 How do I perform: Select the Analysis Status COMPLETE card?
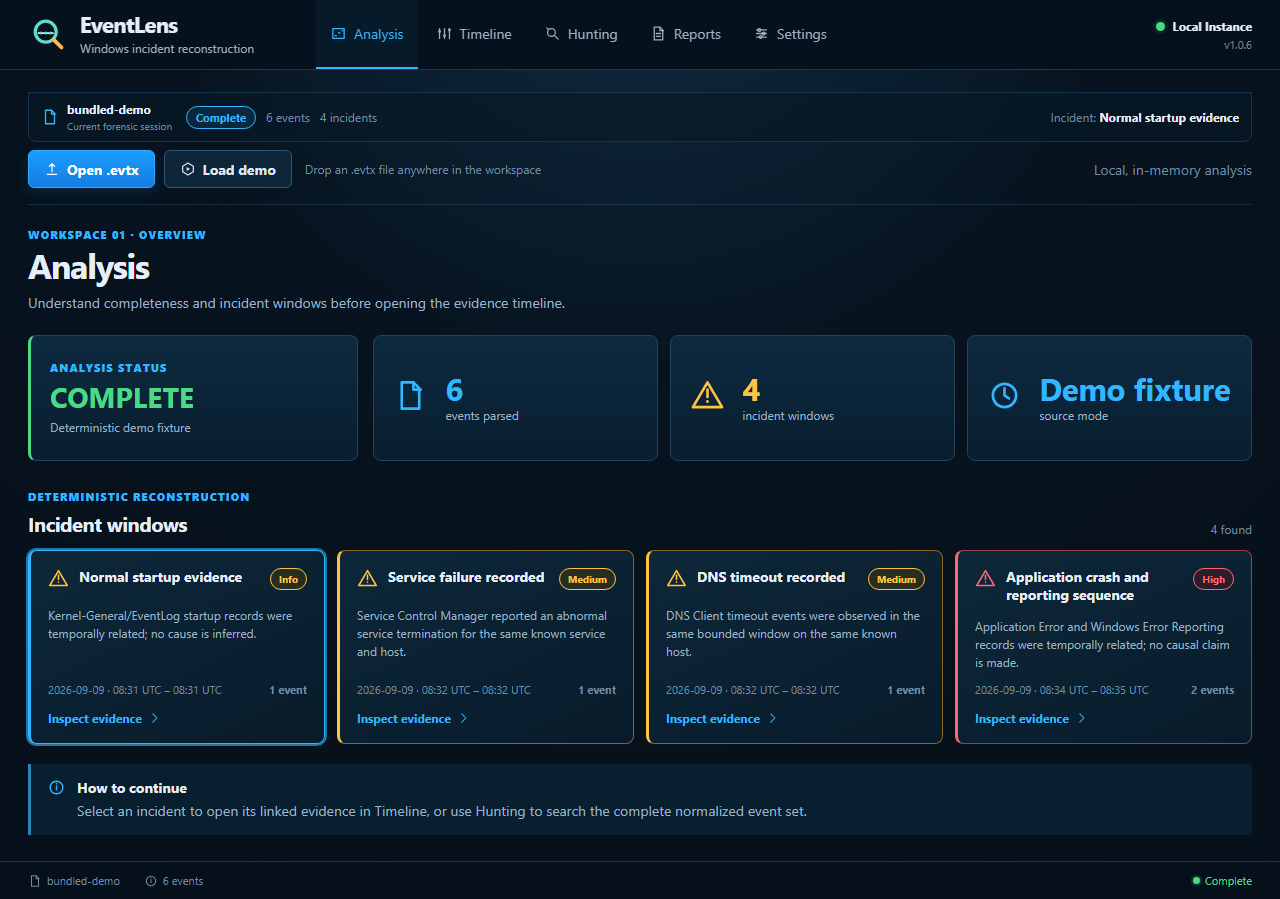(193, 398)
